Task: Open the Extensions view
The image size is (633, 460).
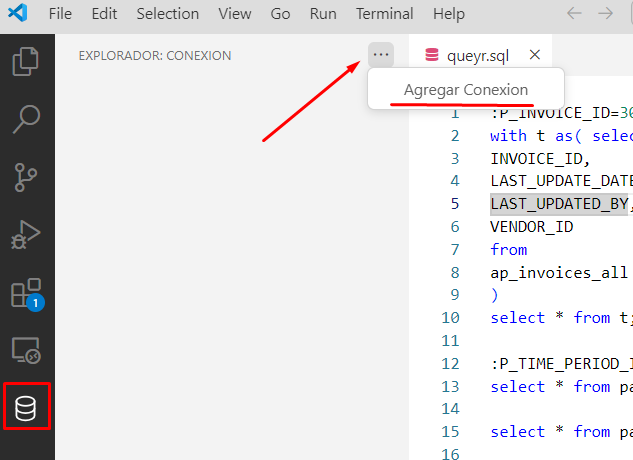Action: coord(27,294)
